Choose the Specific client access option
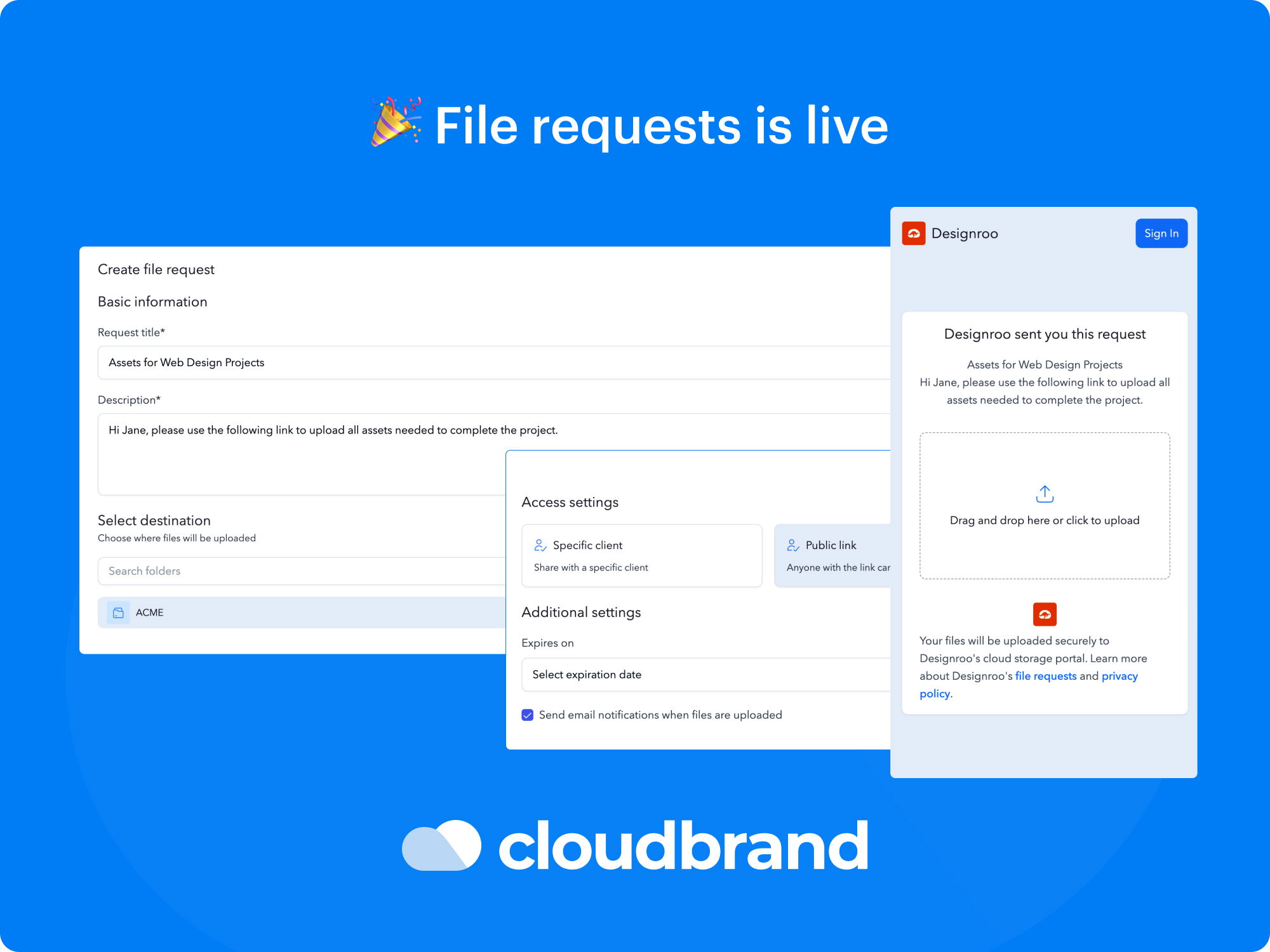Image resolution: width=1270 pixels, height=952 pixels. (x=641, y=555)
